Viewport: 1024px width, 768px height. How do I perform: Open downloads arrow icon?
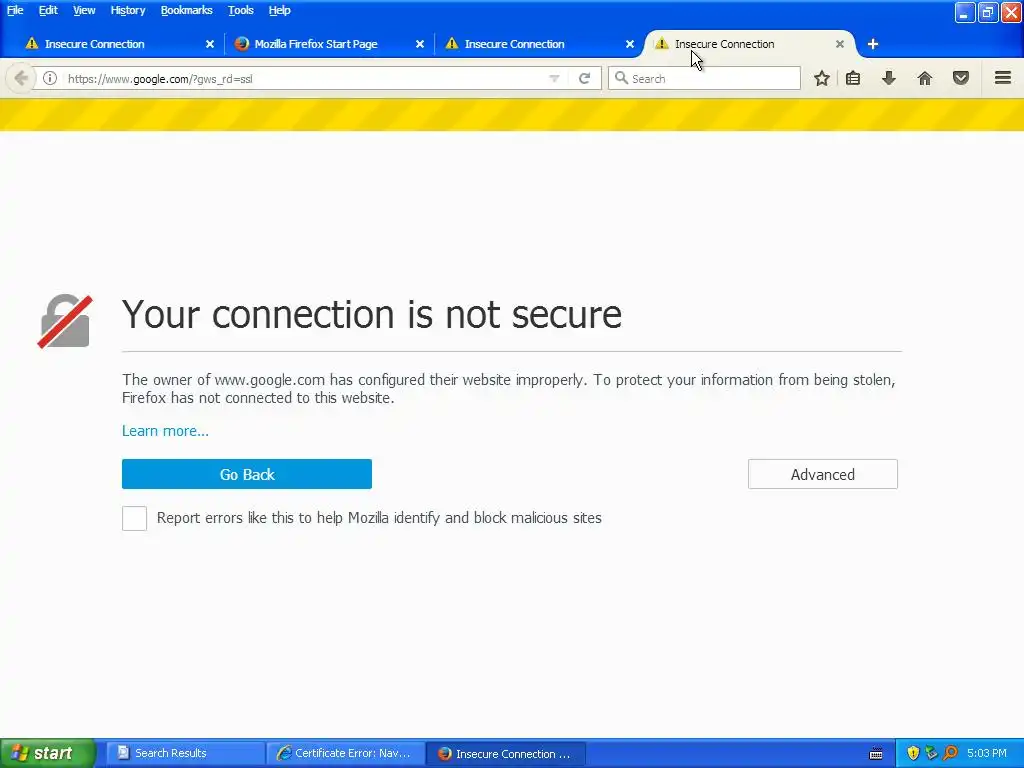point(889,78)
